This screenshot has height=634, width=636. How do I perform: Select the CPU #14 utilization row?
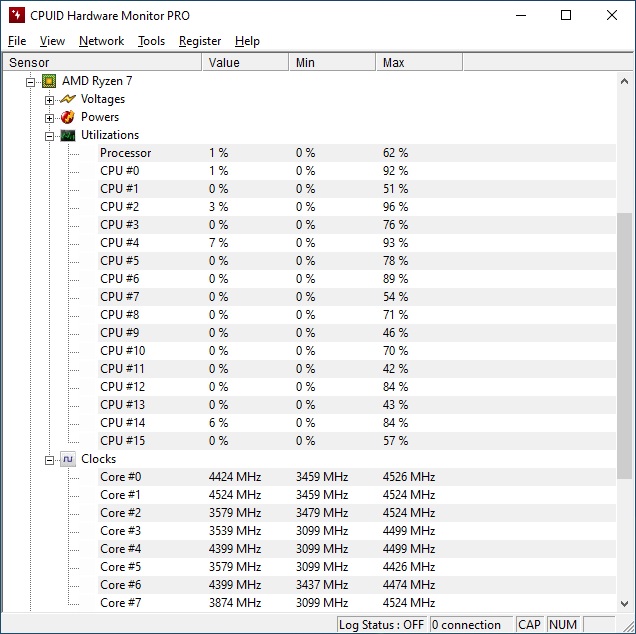click(357, 423)
